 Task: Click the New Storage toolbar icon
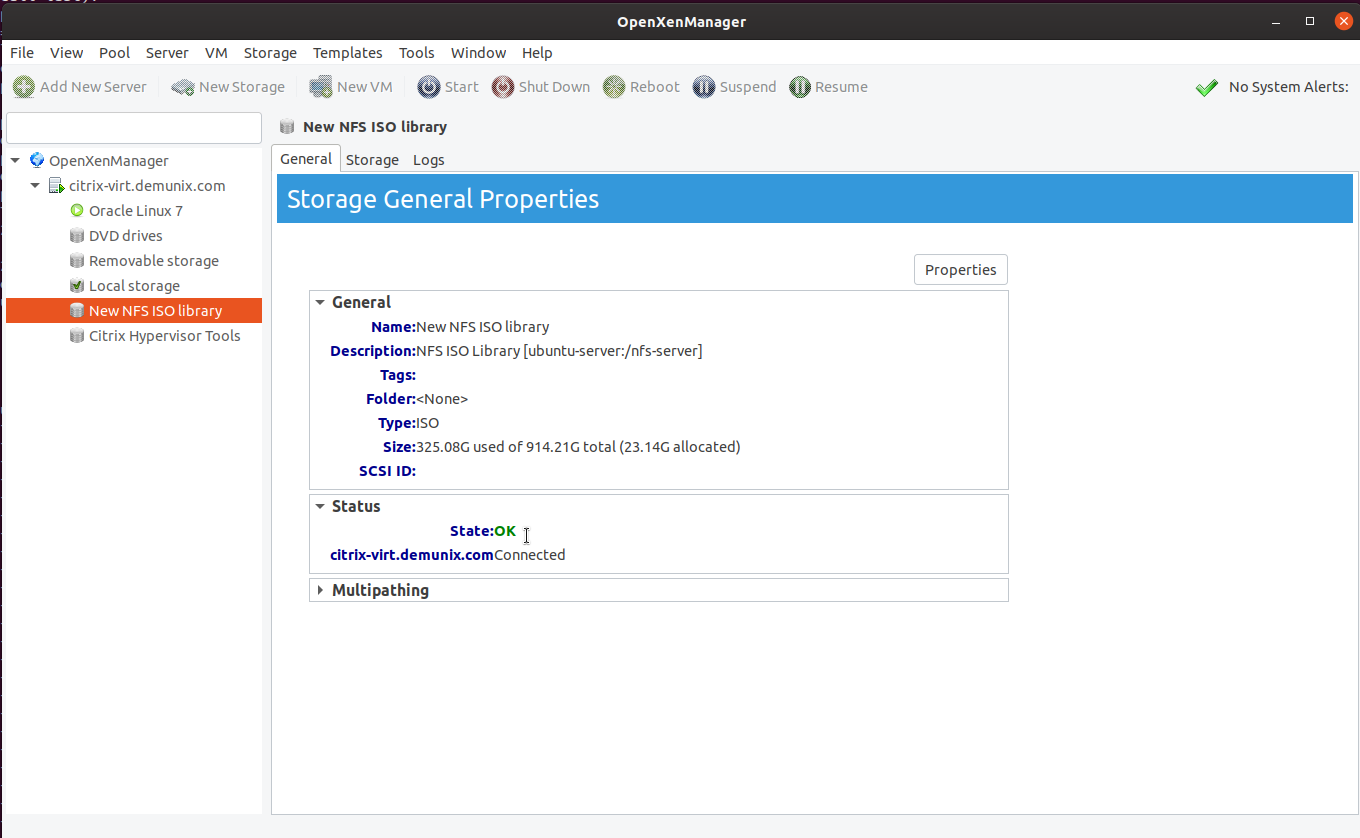tap(182, 87)
